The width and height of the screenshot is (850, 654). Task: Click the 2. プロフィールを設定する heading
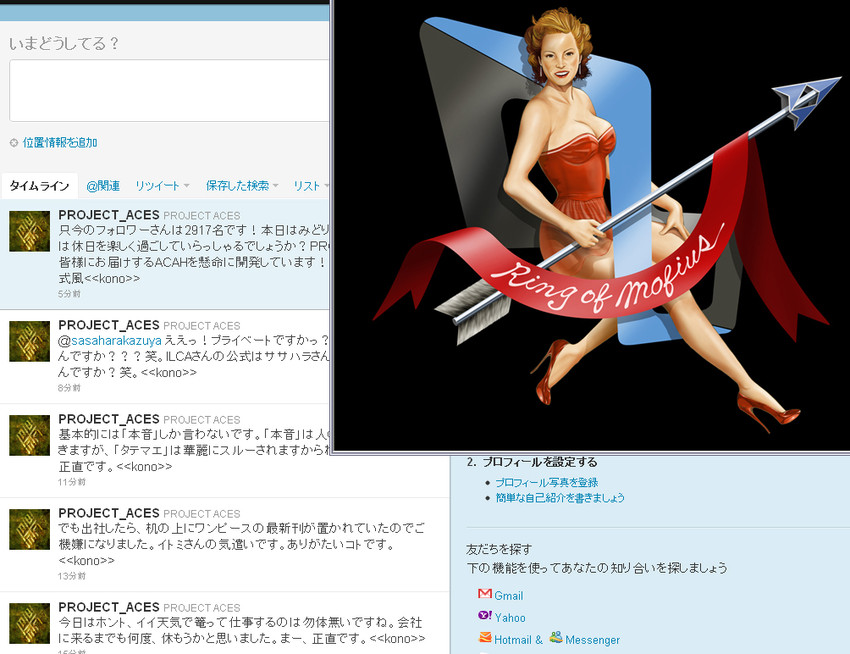(532, 462)
